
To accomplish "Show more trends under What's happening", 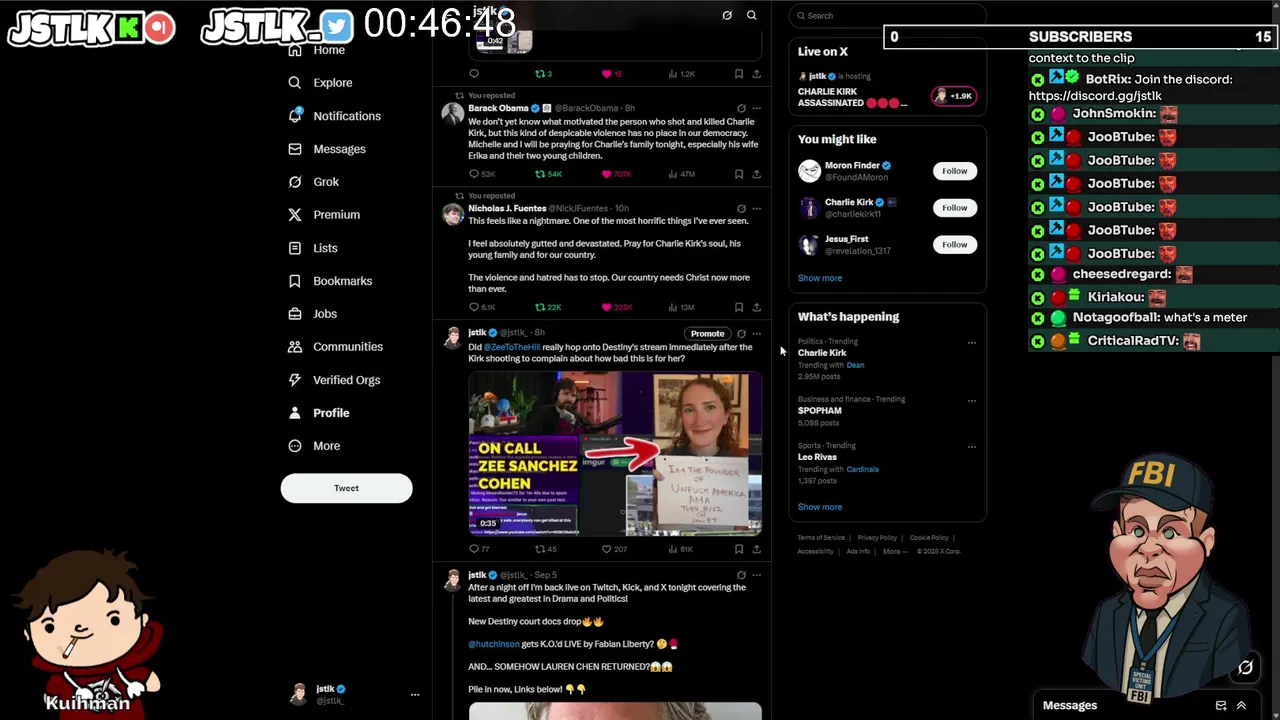I will [x=820, y=507].
